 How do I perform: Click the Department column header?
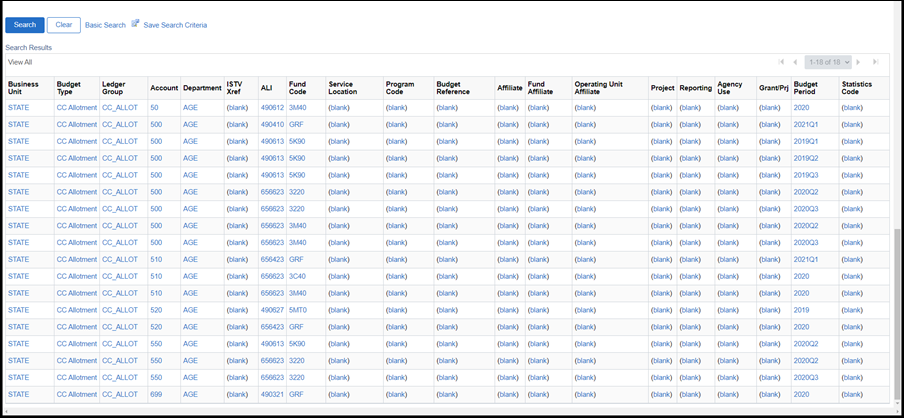pos(202,88)
